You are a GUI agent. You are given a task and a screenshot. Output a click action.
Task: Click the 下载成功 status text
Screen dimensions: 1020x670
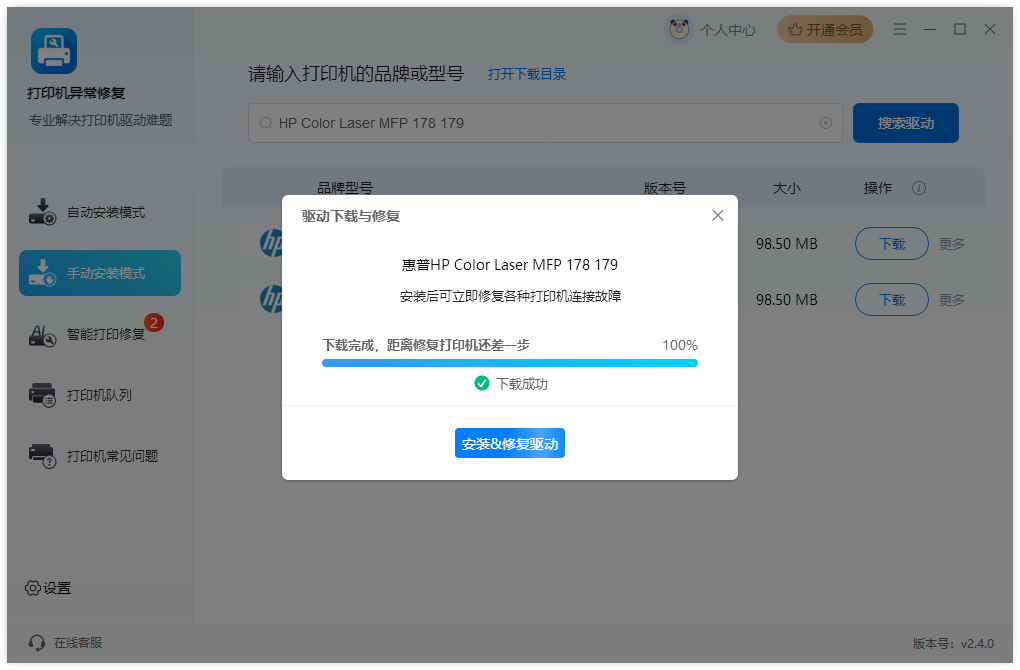pos(522,384)
